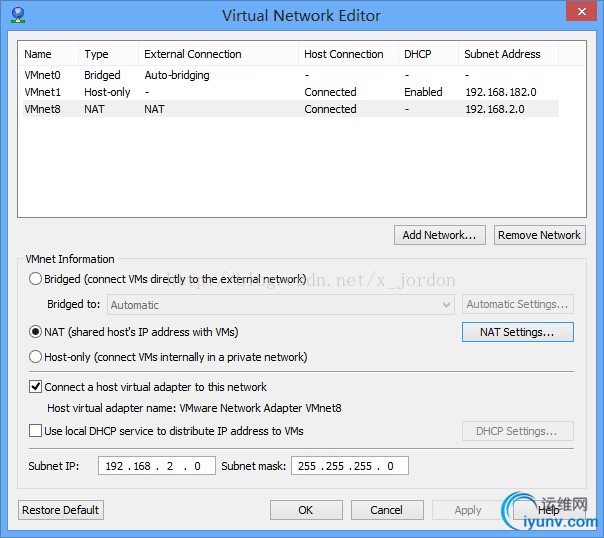Click the Virtual Network Editor title bar icon
Image resolution: width=604 pixels, height=538 pixels.
18,15
